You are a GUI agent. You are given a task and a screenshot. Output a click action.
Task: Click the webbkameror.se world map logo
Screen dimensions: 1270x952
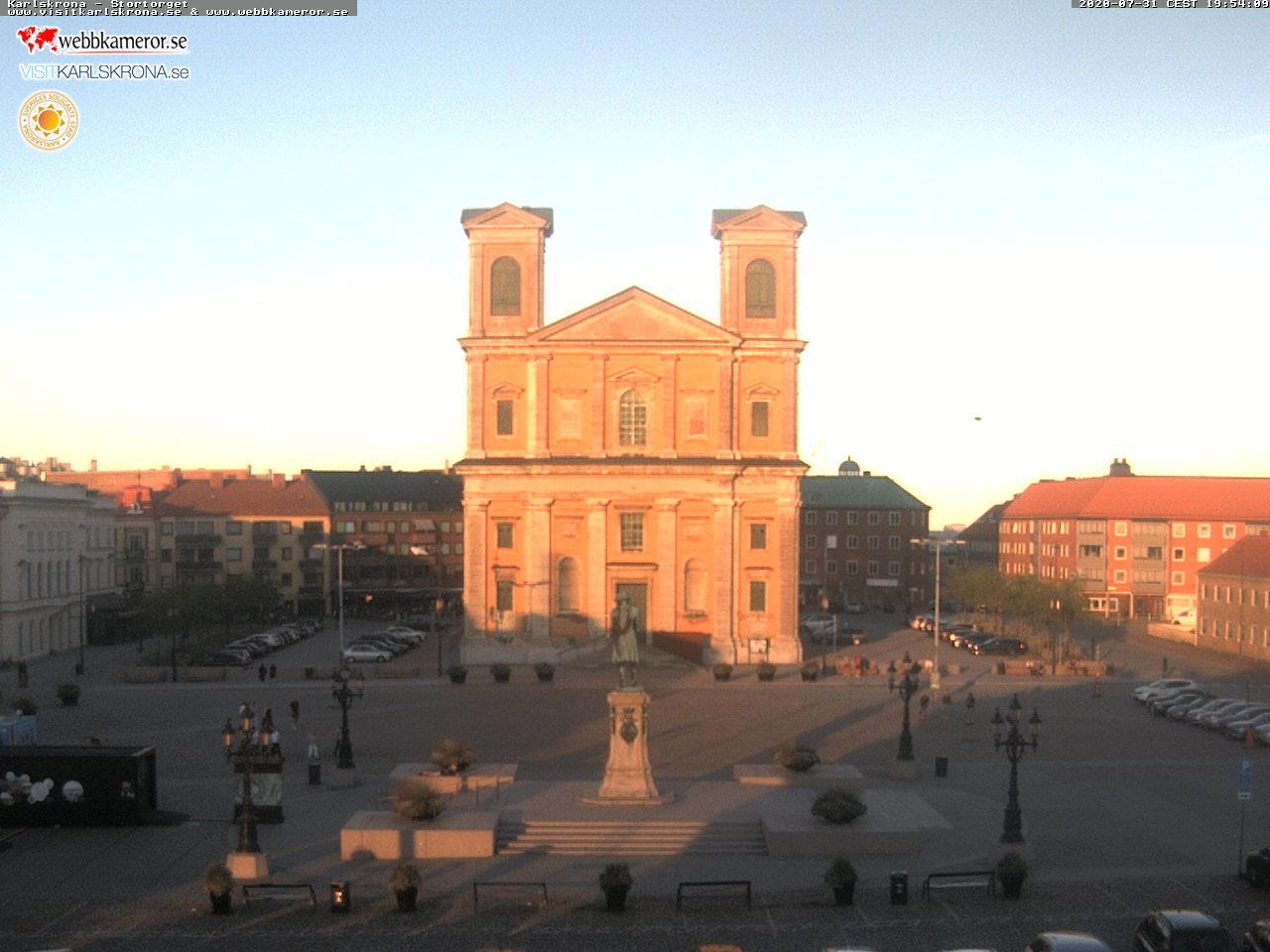tap(102, 40)
